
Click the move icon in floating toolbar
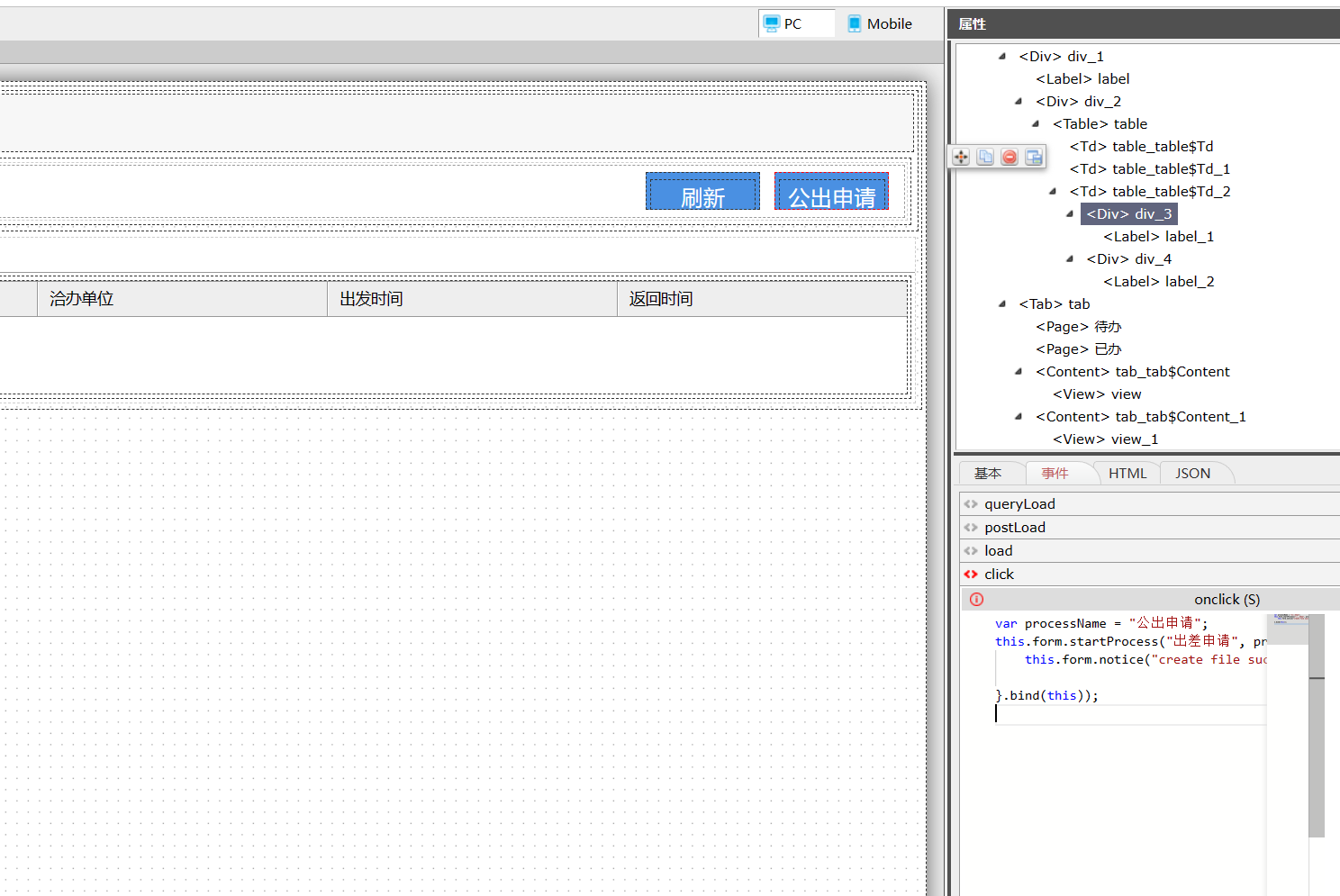click(961, 157)
